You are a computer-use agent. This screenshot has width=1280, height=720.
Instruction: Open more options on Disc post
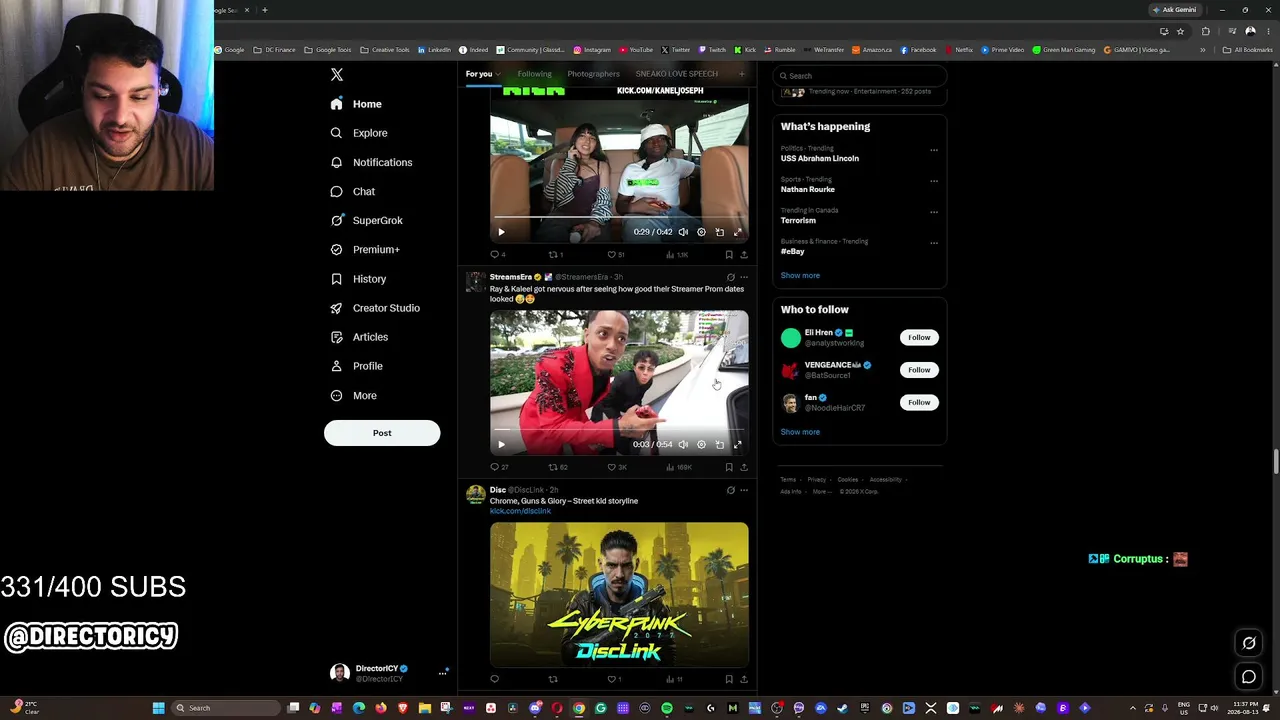743,490
